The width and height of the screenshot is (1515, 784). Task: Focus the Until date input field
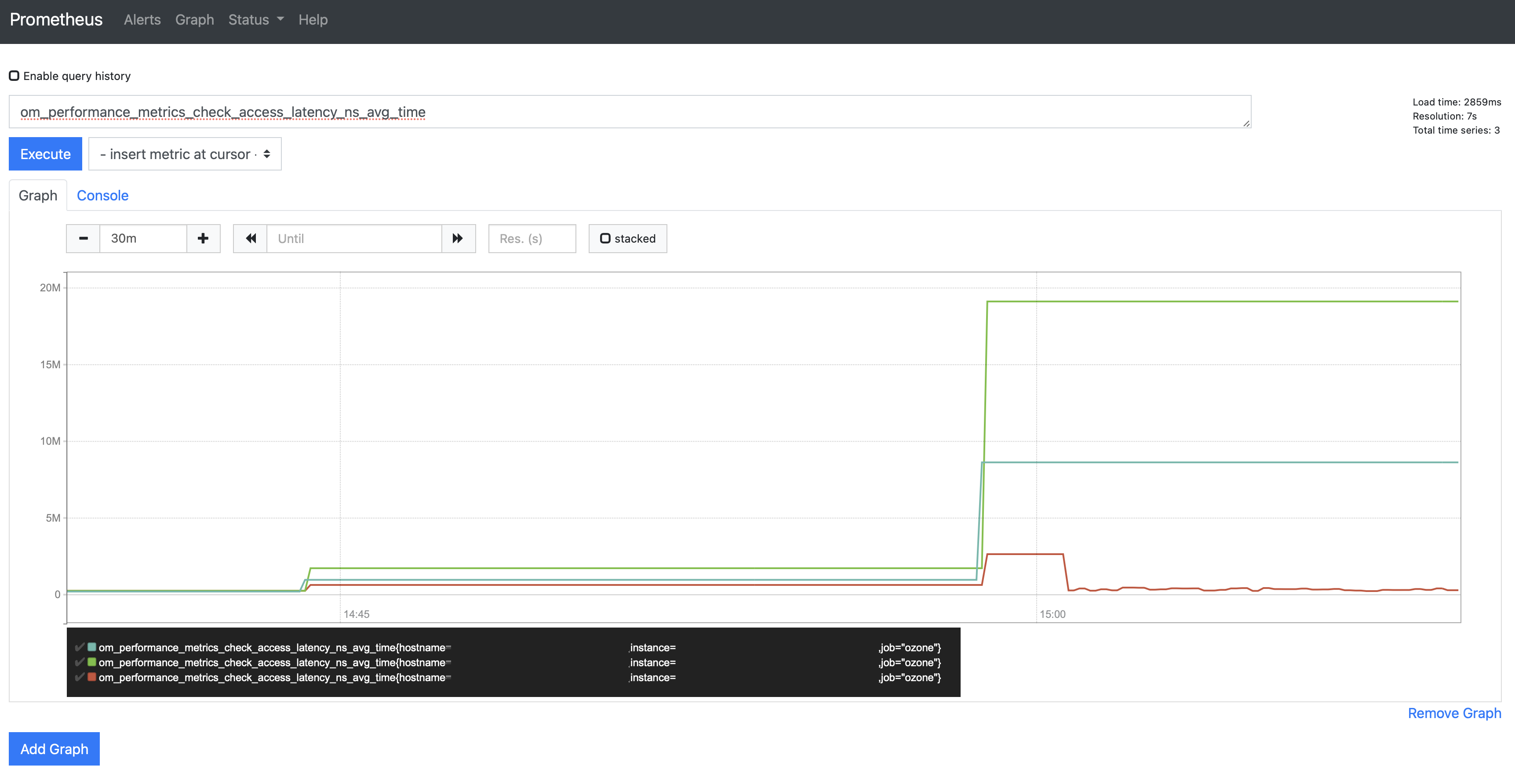click(x=354, y=239)
